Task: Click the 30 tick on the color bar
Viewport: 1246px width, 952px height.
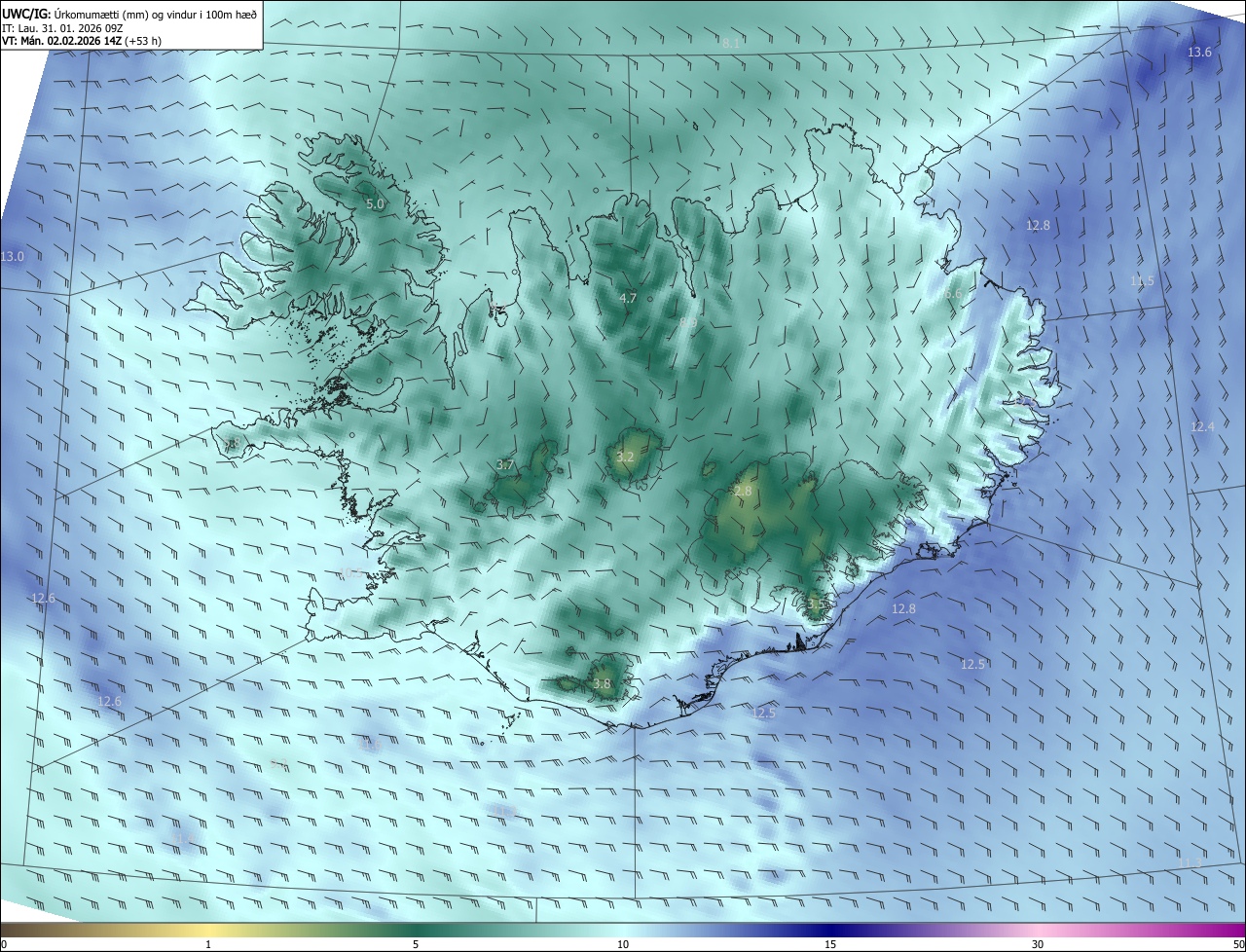Action: pyautogui.click(x=1038, y=944)
